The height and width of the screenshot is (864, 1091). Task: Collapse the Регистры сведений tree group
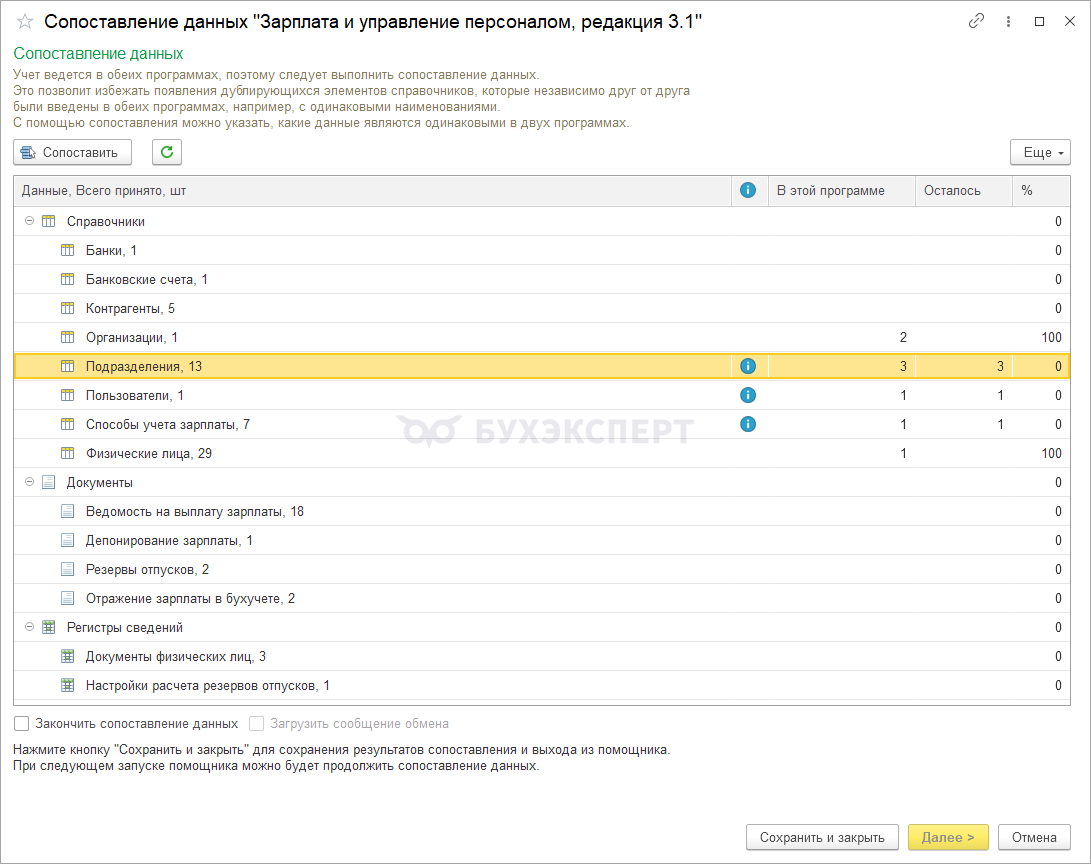(29, 627)
